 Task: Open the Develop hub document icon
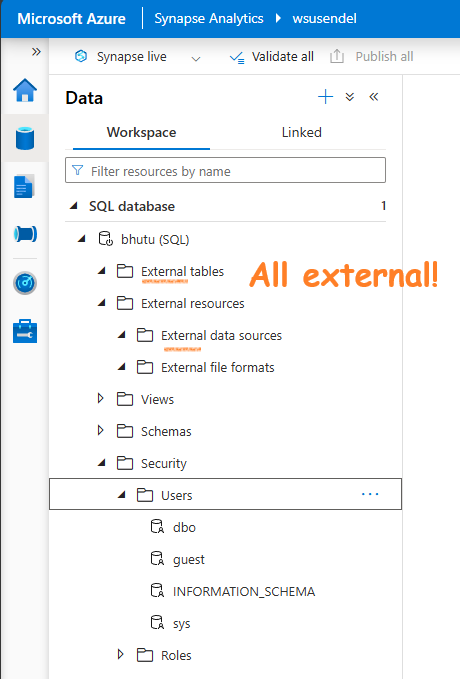[24, 186]
